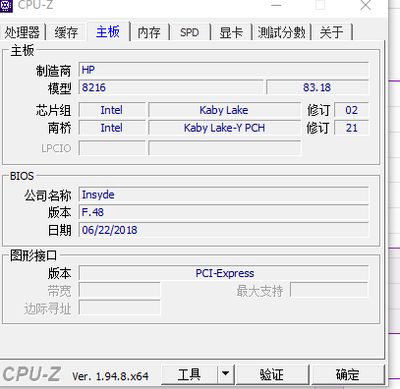
Task: Select the Kaby Lake-Y PCH value
Action: (x=224, y=128)
